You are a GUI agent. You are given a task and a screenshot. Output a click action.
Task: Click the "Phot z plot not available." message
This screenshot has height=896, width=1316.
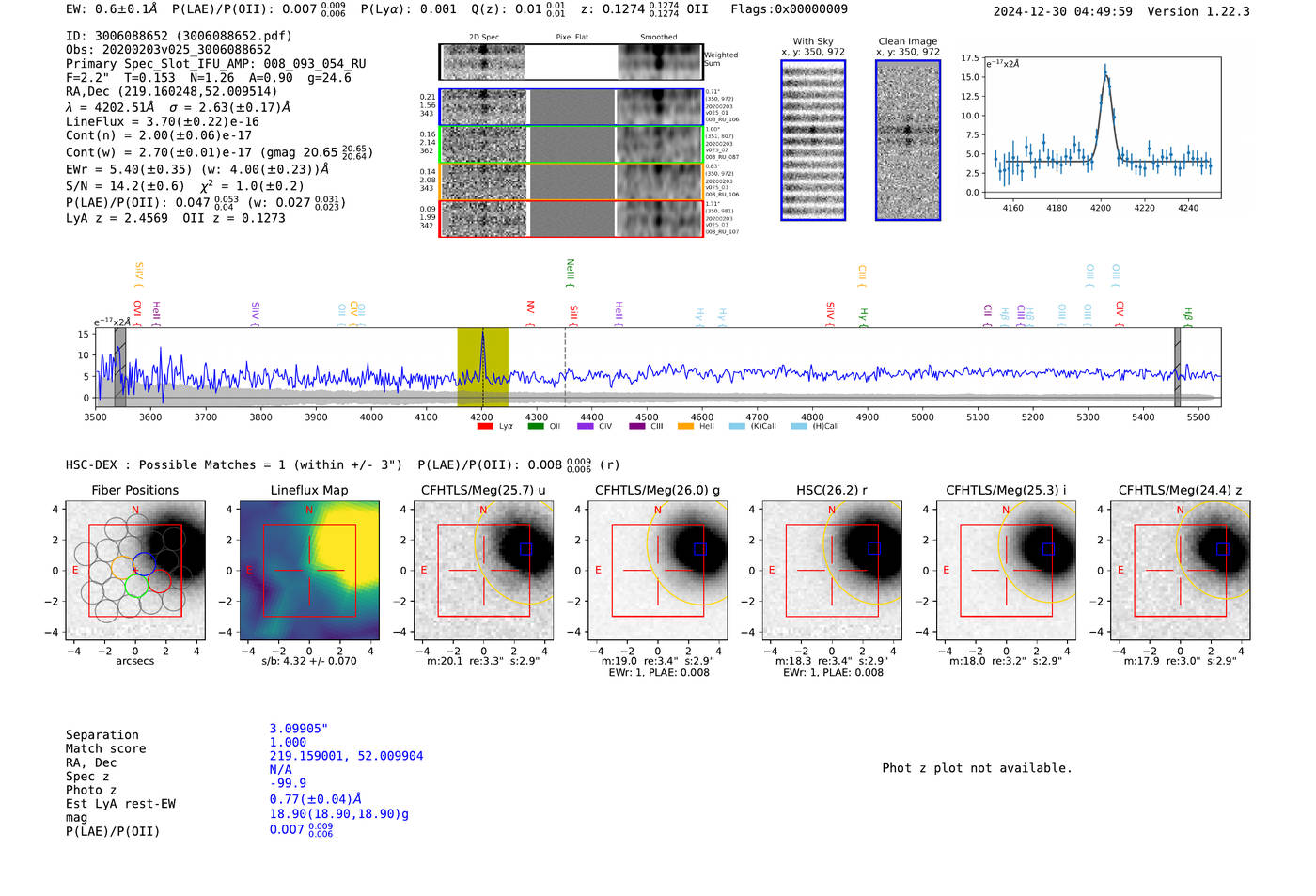pyautogui.click(x=977, y=768)
